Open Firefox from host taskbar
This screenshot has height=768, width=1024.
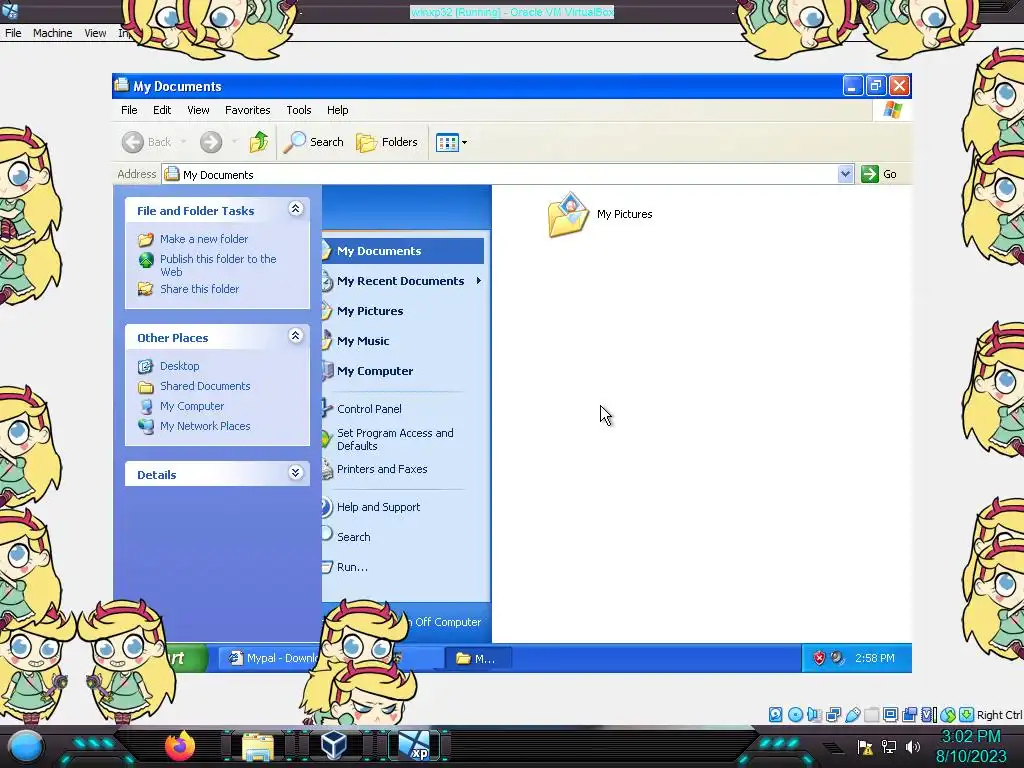[x=180, y=746]
